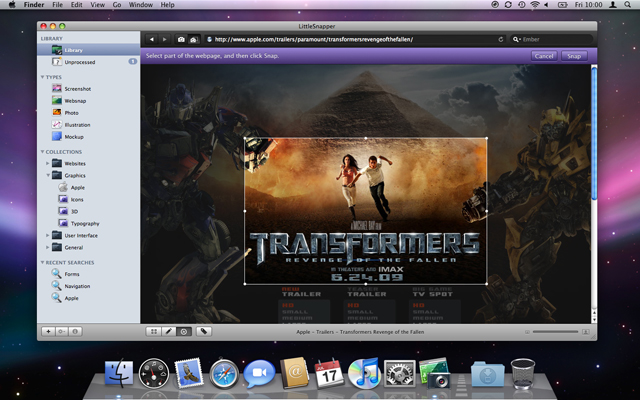This screenshot has width=640, height=400.
Task: Click the site favicon in the address bar
Action: 209,40
